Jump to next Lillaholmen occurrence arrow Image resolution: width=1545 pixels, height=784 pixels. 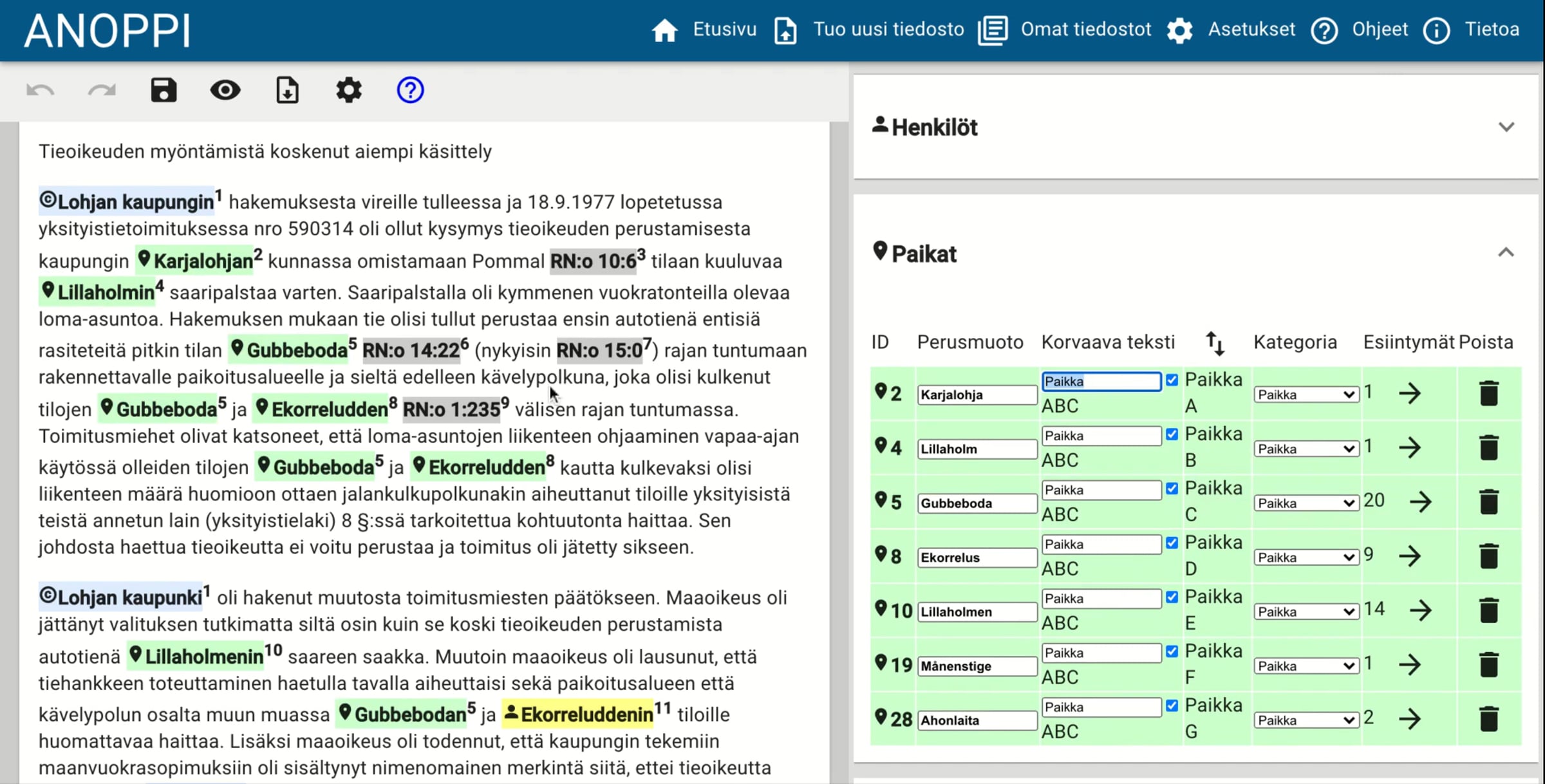(x=1421, y=610)
